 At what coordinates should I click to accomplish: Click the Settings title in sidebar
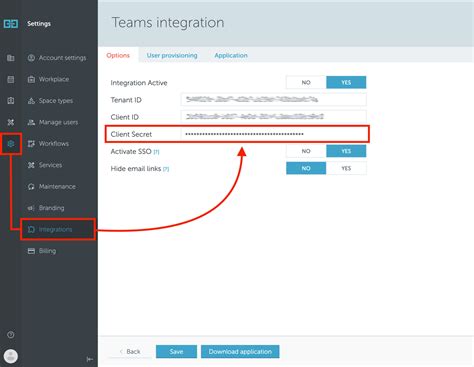pos(39,24)
